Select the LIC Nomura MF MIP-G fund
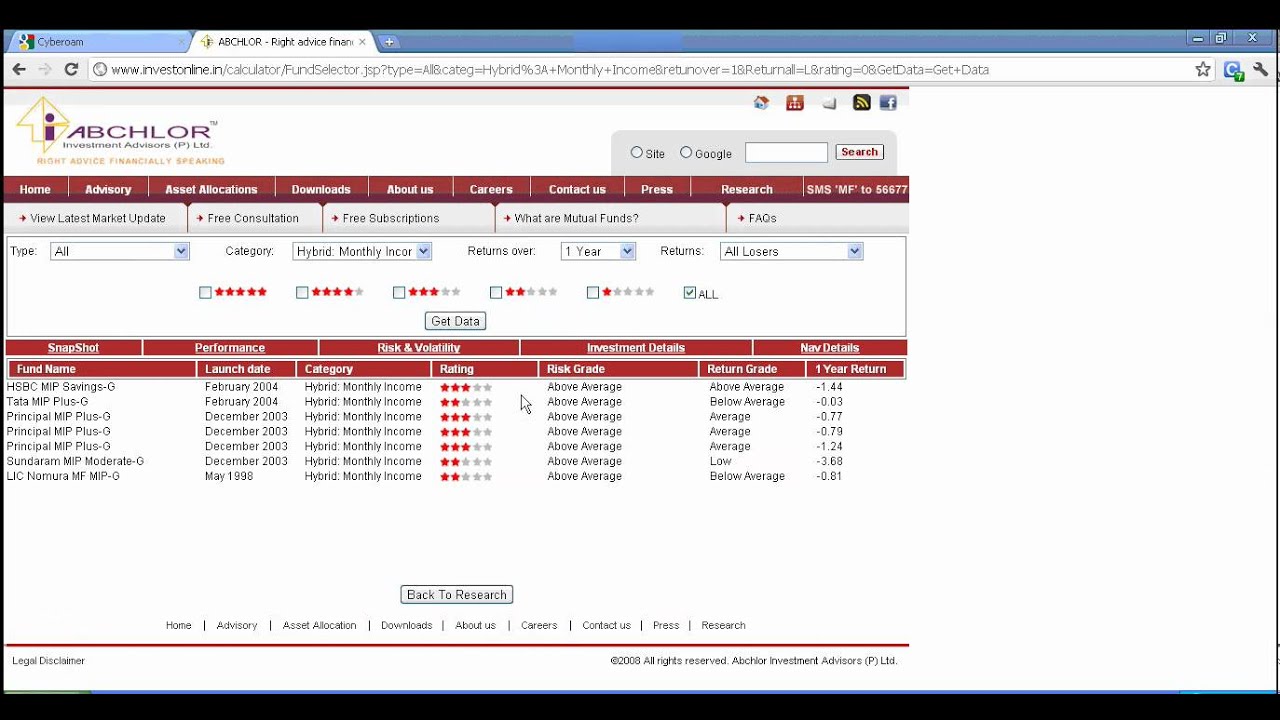The image size is (1280, 720). pos(63,477)
